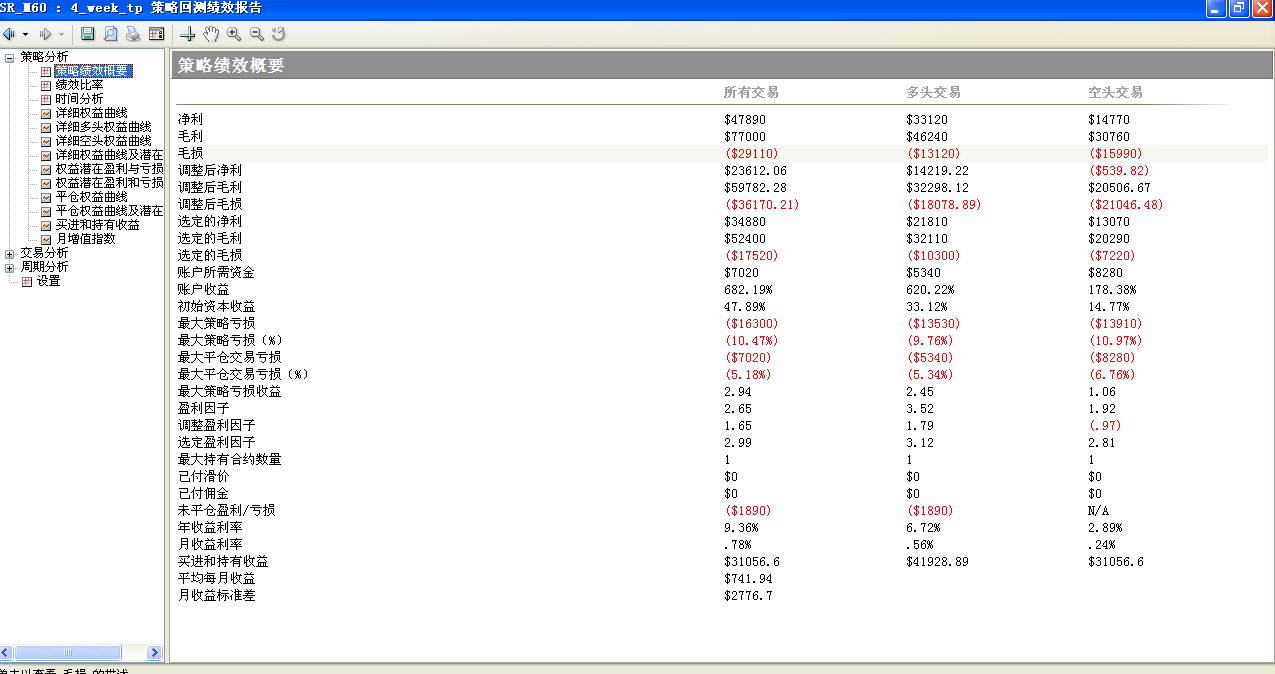Click the $2776.7 monthly deviation value
Viewport: 1275px width, 674px height.
[748, 596]
